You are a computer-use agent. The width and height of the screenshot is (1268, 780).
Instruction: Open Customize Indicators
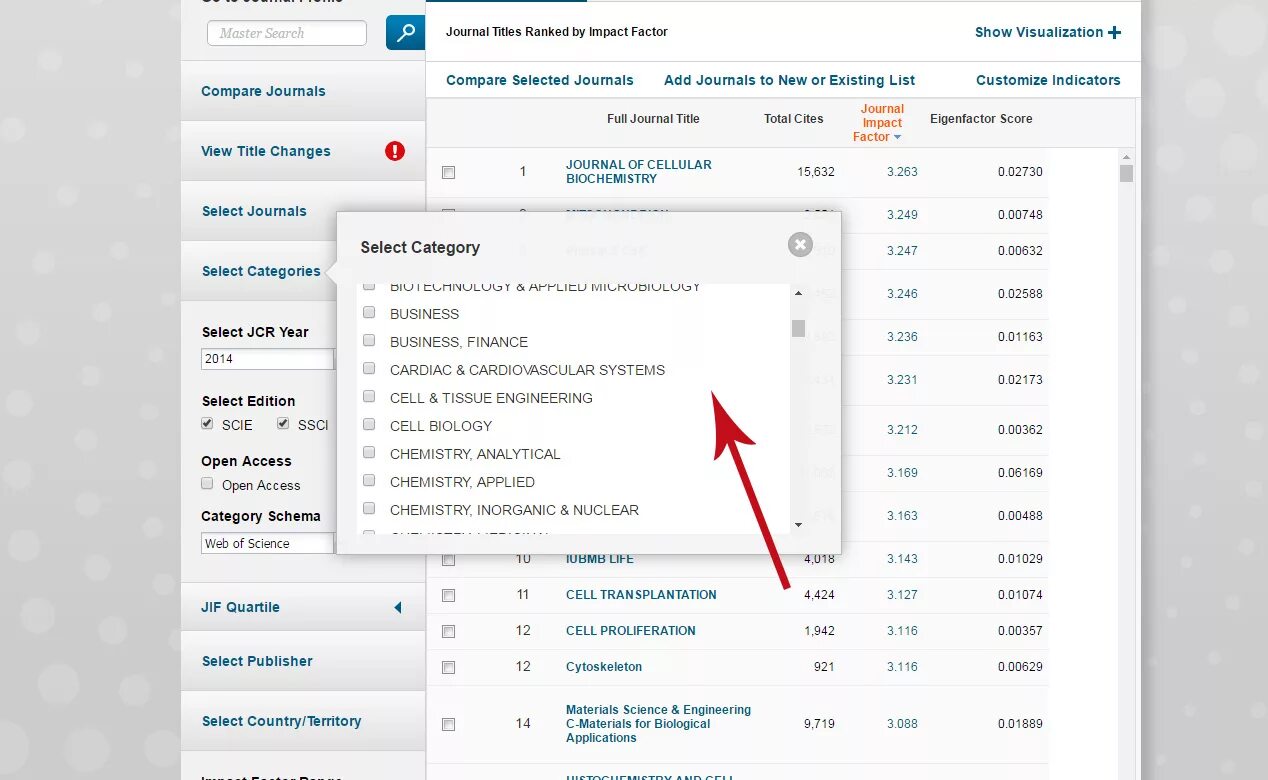[x=1048, y=80]
